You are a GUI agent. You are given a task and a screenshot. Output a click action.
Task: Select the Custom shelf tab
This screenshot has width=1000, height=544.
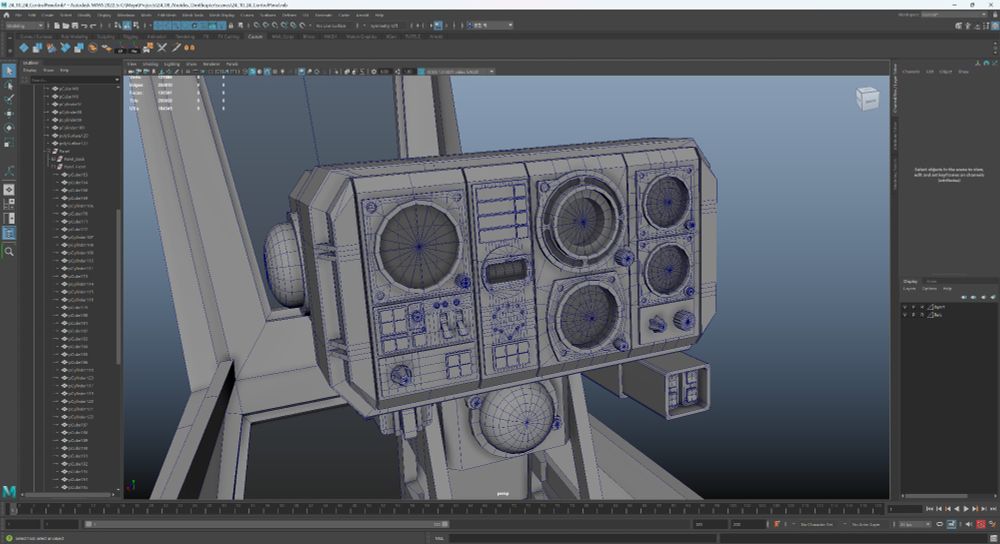[255, 36]
